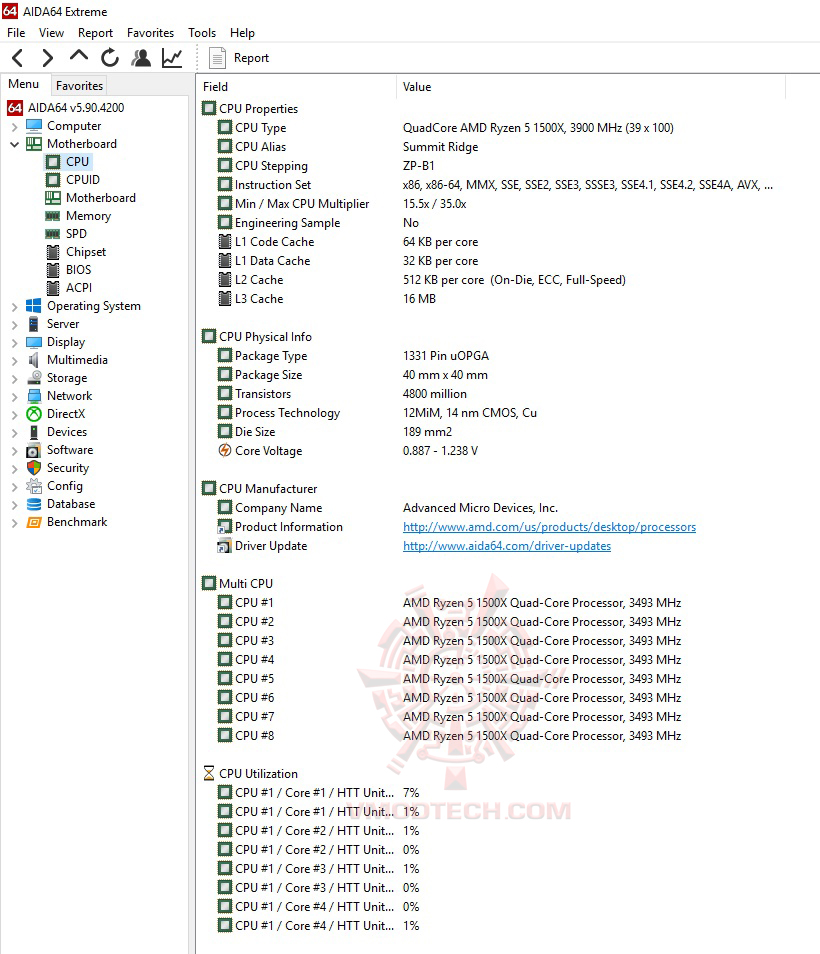The width and height of the screenshot is (820, 954).
Task: Open the View menu
Action: click(51, 33)
